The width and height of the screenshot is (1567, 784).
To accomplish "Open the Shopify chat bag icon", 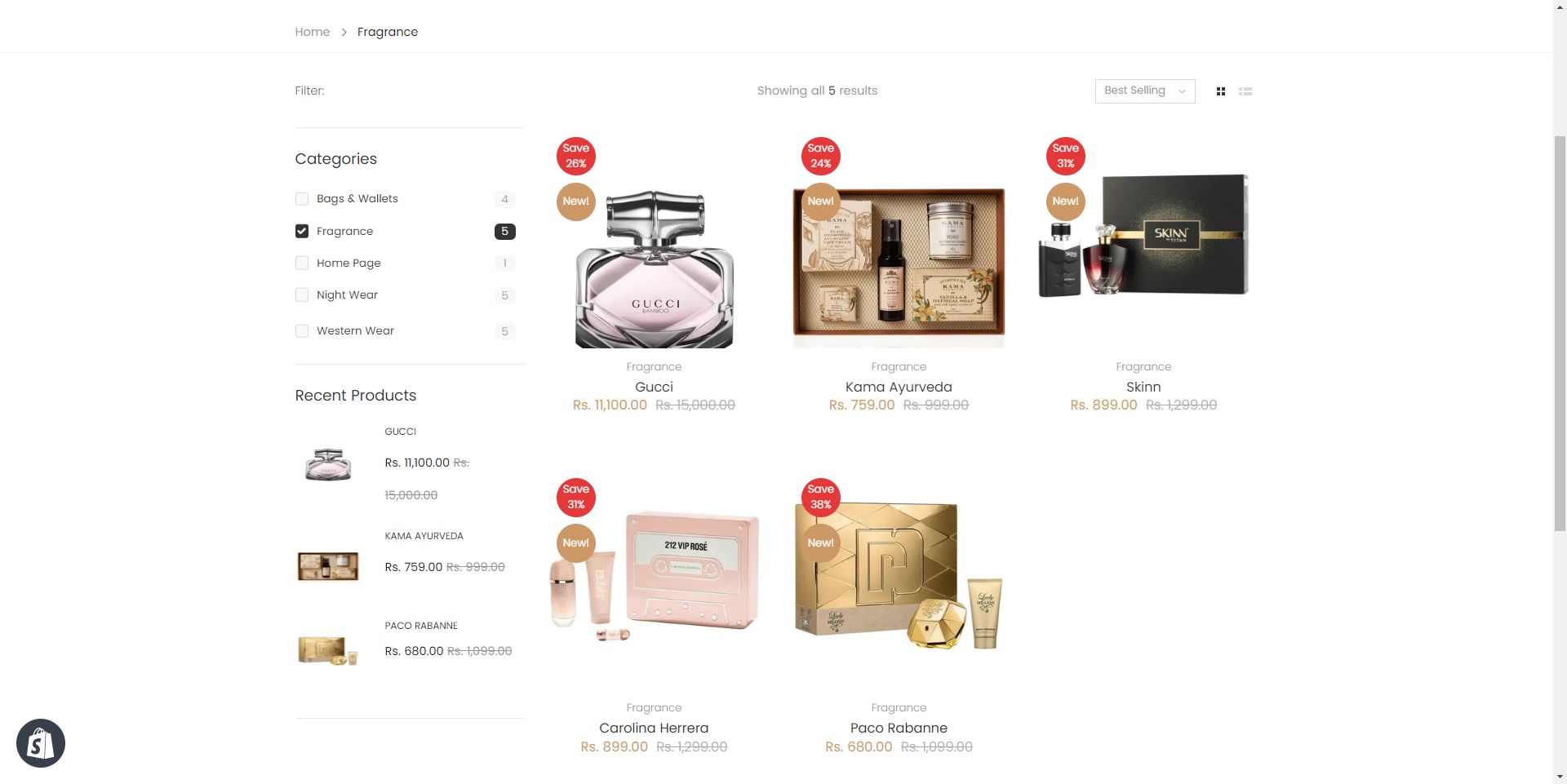I will (41, 743).
